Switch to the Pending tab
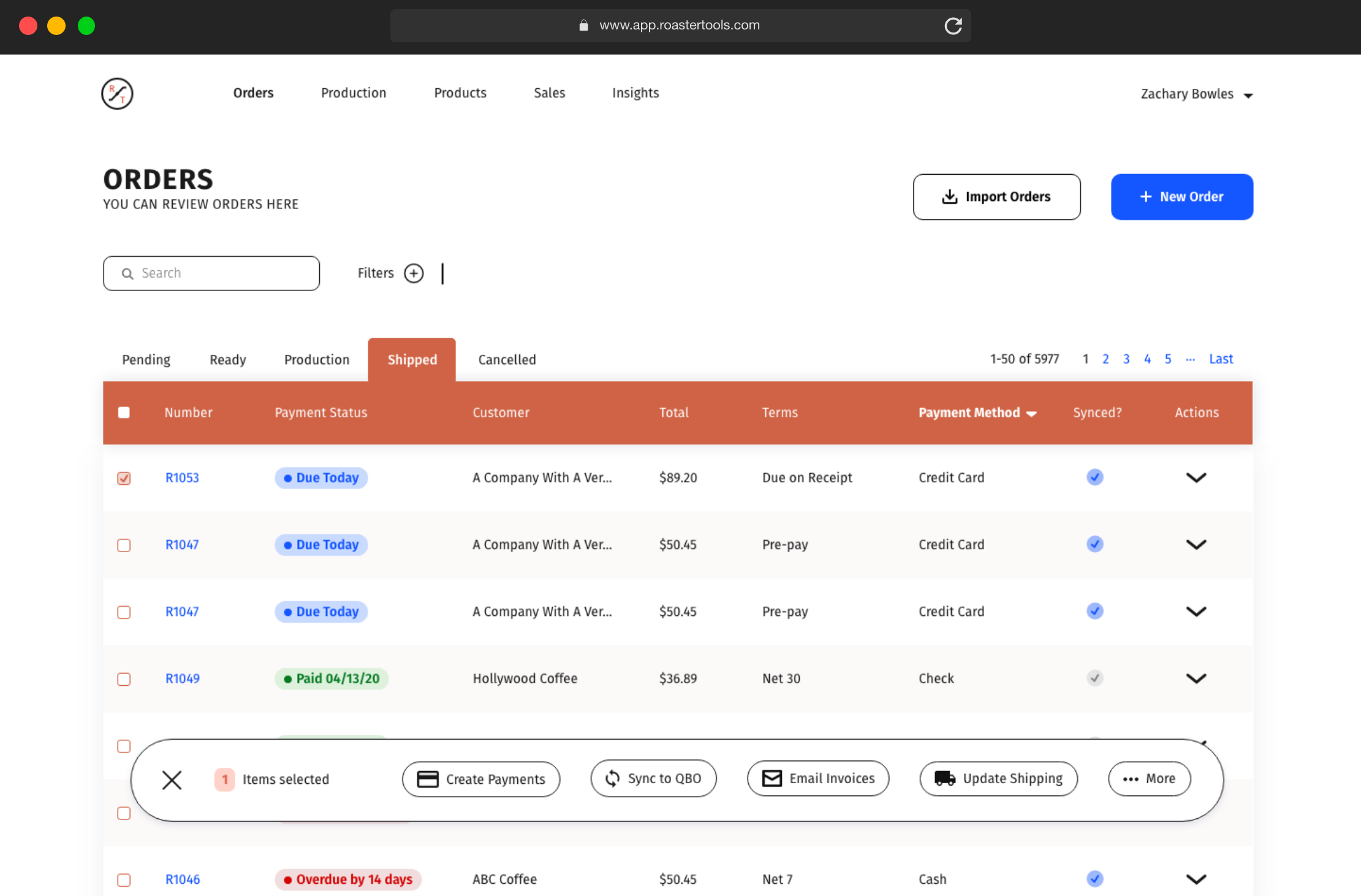 tap(146, 360)
